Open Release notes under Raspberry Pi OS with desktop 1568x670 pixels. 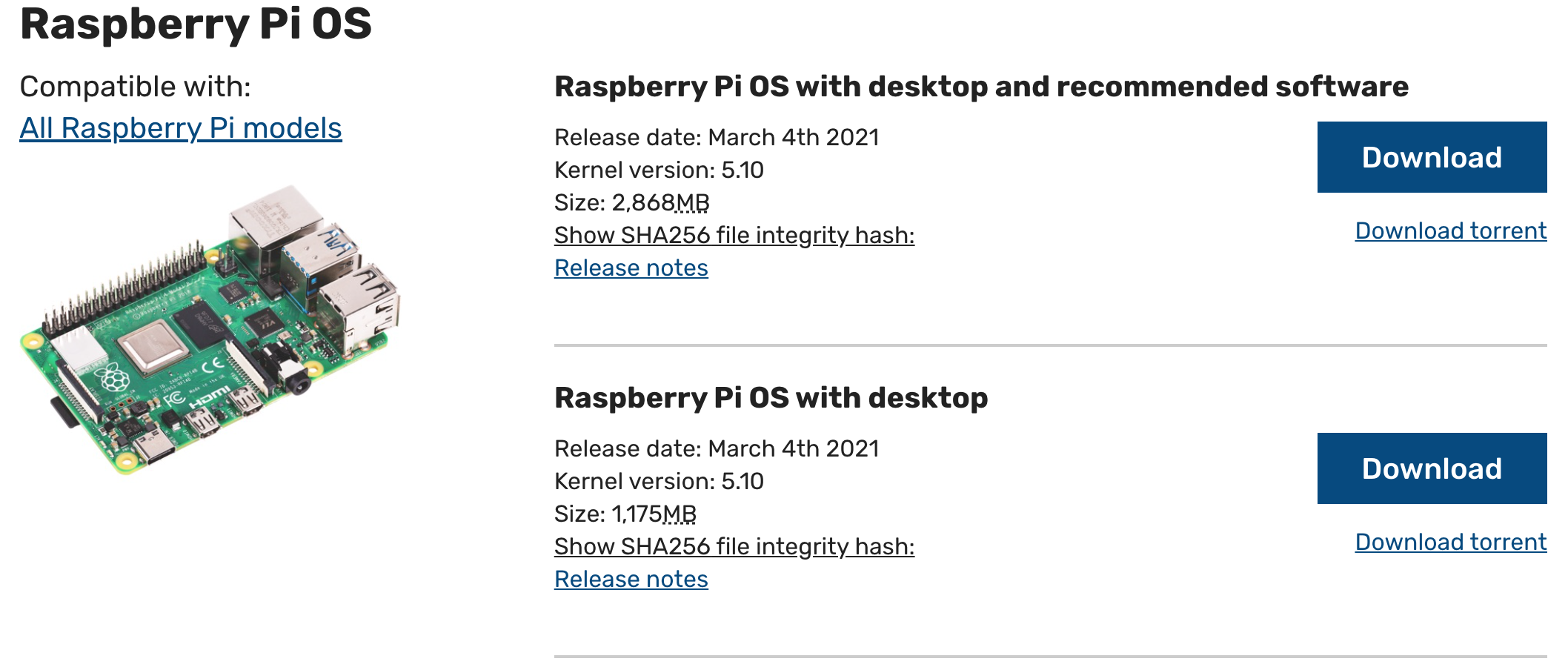pos(631,579)
